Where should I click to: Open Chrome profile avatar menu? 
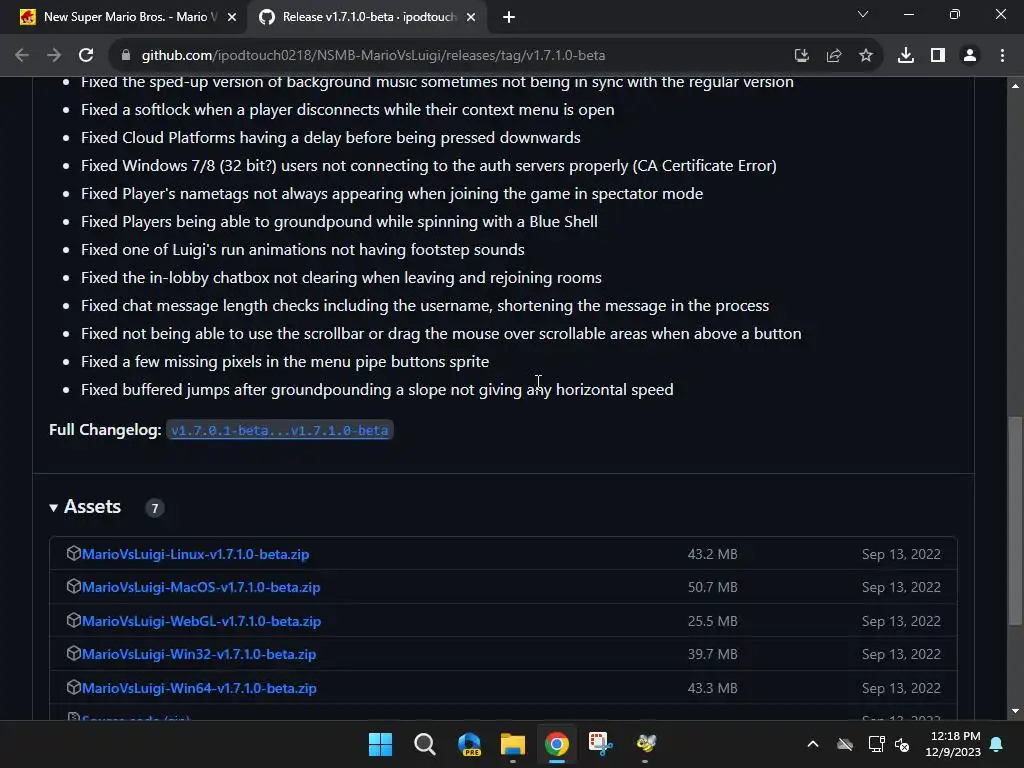(970, 56)
